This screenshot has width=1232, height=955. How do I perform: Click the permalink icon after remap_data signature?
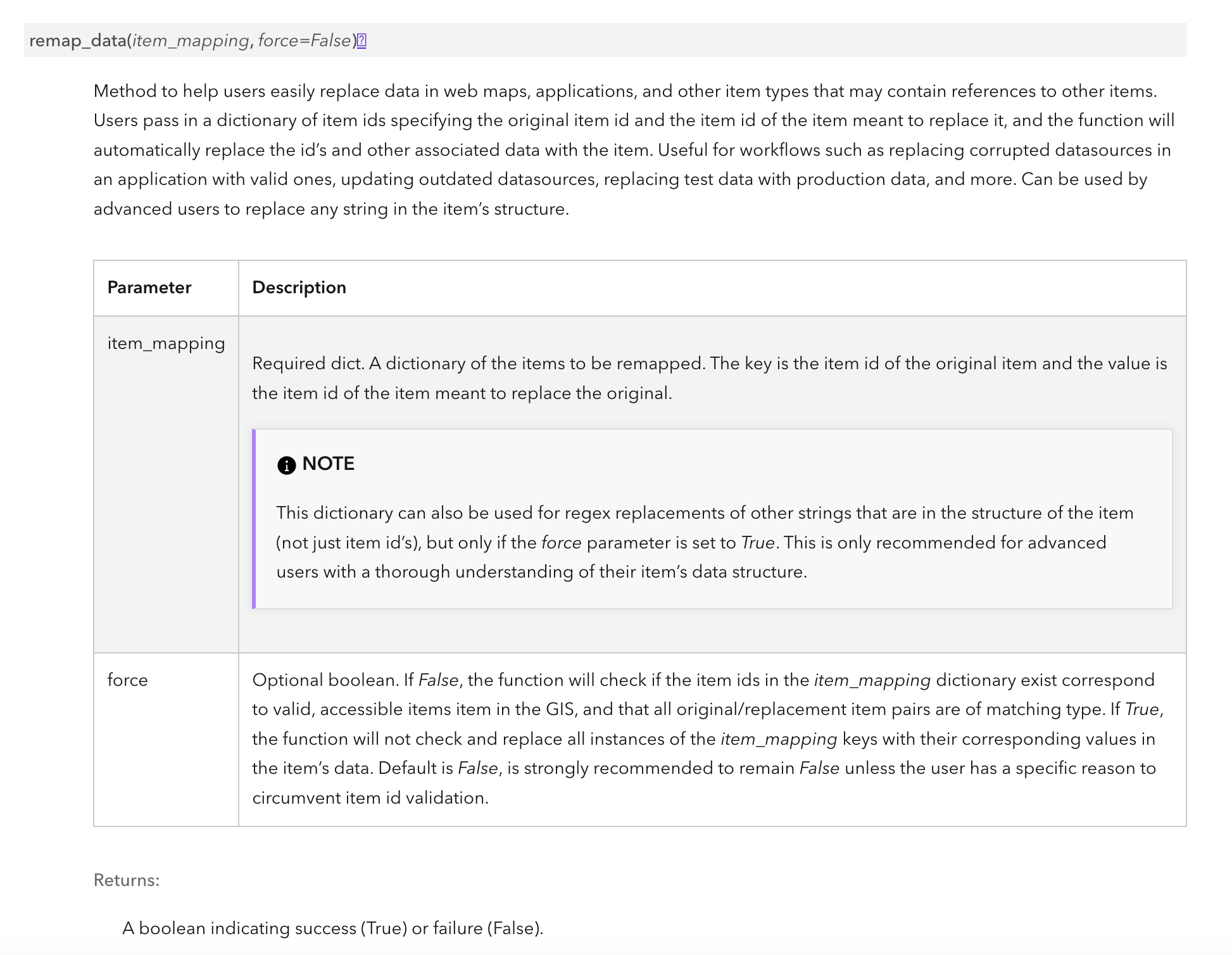pos(361,41)
